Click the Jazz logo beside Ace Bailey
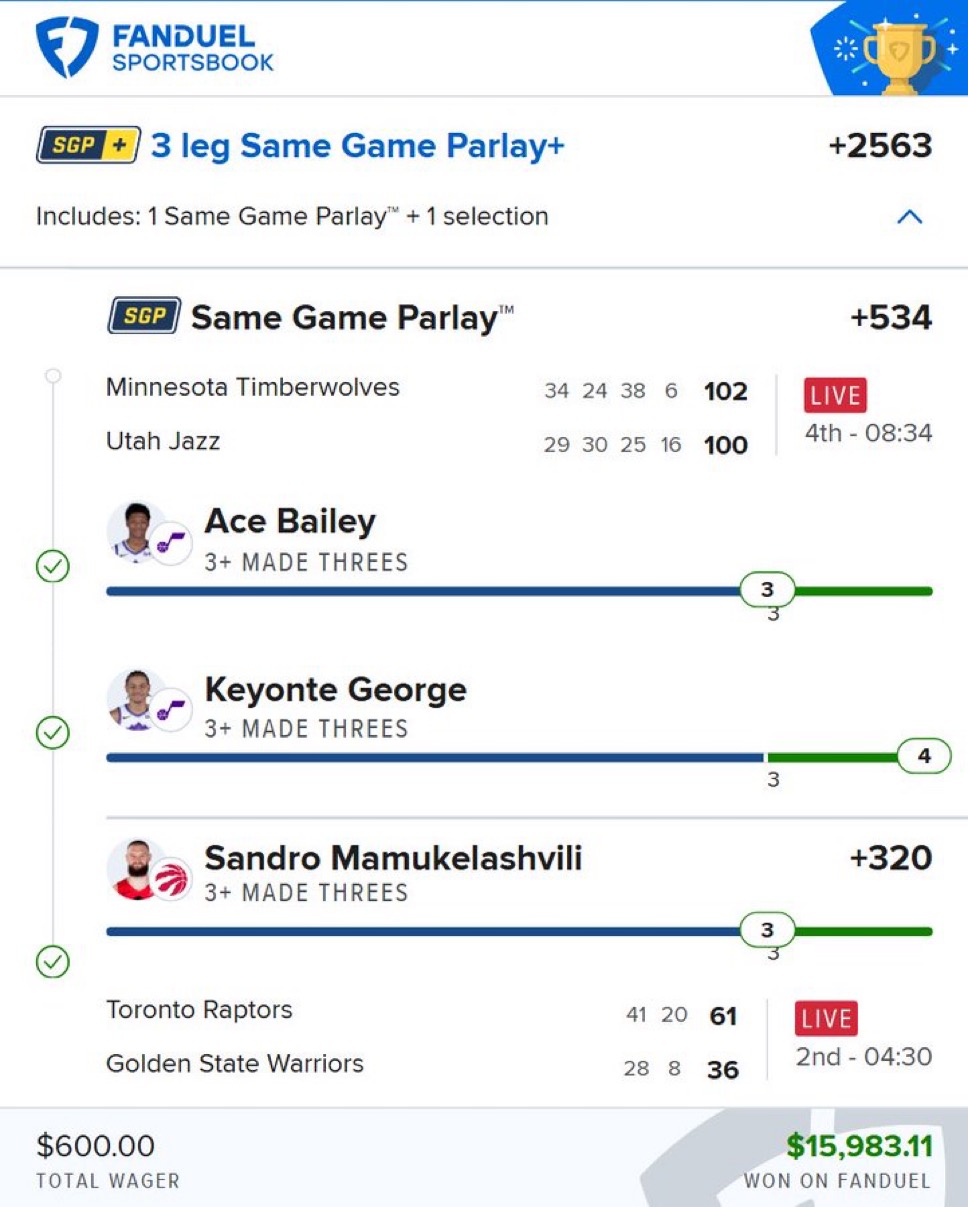 [171, 545]
